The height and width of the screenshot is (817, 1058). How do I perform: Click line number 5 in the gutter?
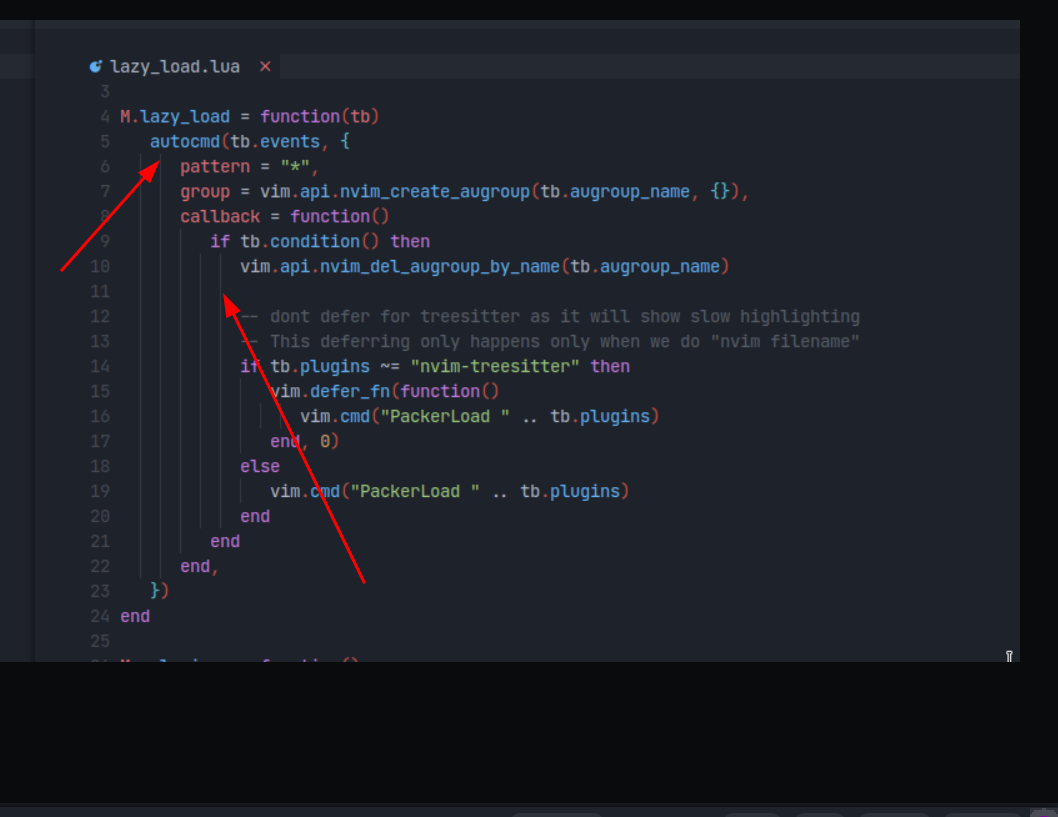(104, 141)
